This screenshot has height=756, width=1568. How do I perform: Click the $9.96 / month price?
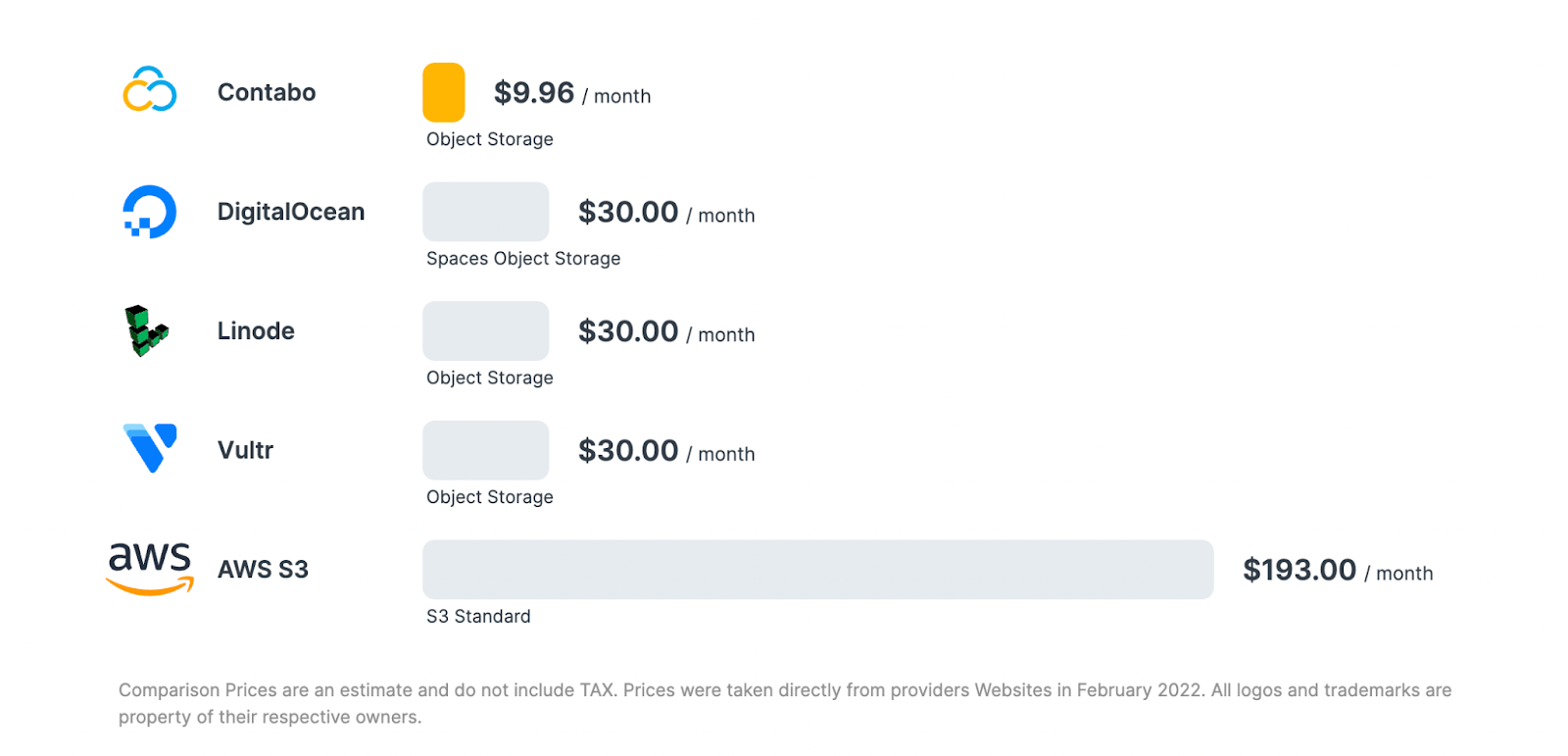571,93
